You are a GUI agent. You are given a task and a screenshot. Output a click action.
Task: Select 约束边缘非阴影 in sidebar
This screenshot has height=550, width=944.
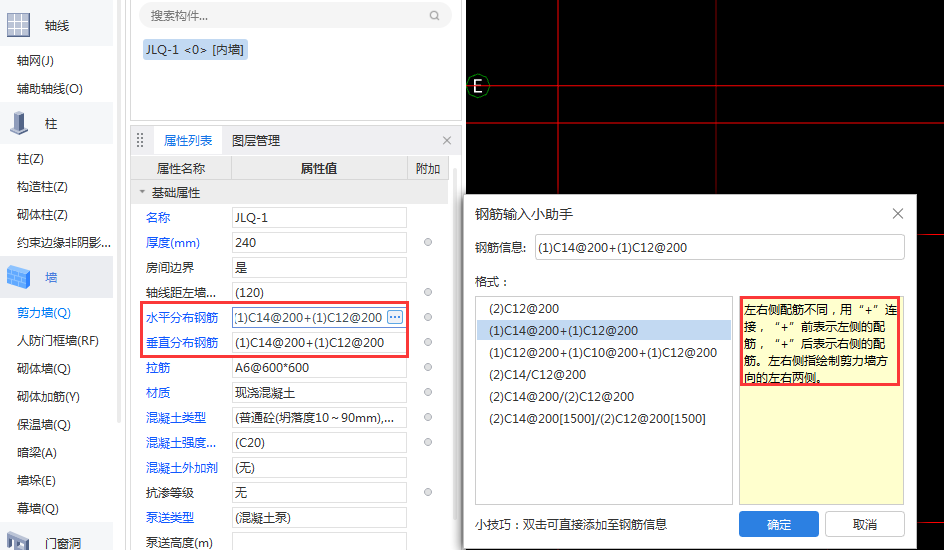(x=64, y=243)
